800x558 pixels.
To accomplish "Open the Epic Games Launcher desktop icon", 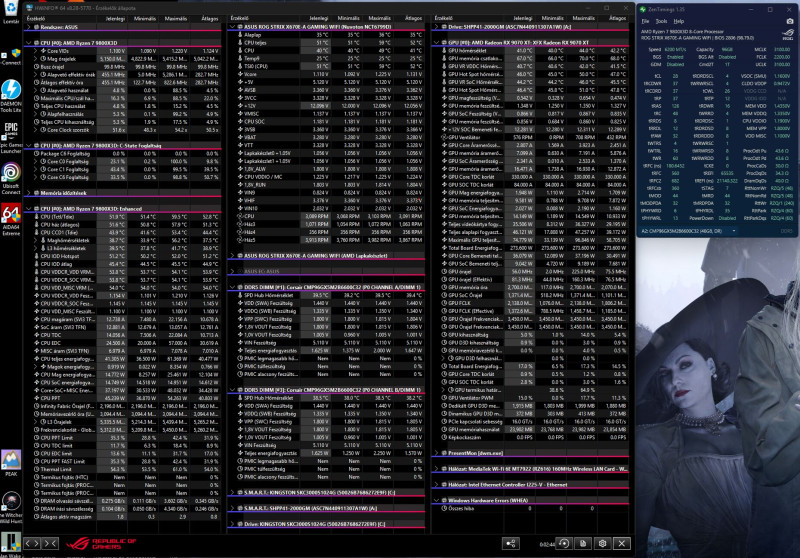I will [x=11, y=138].
